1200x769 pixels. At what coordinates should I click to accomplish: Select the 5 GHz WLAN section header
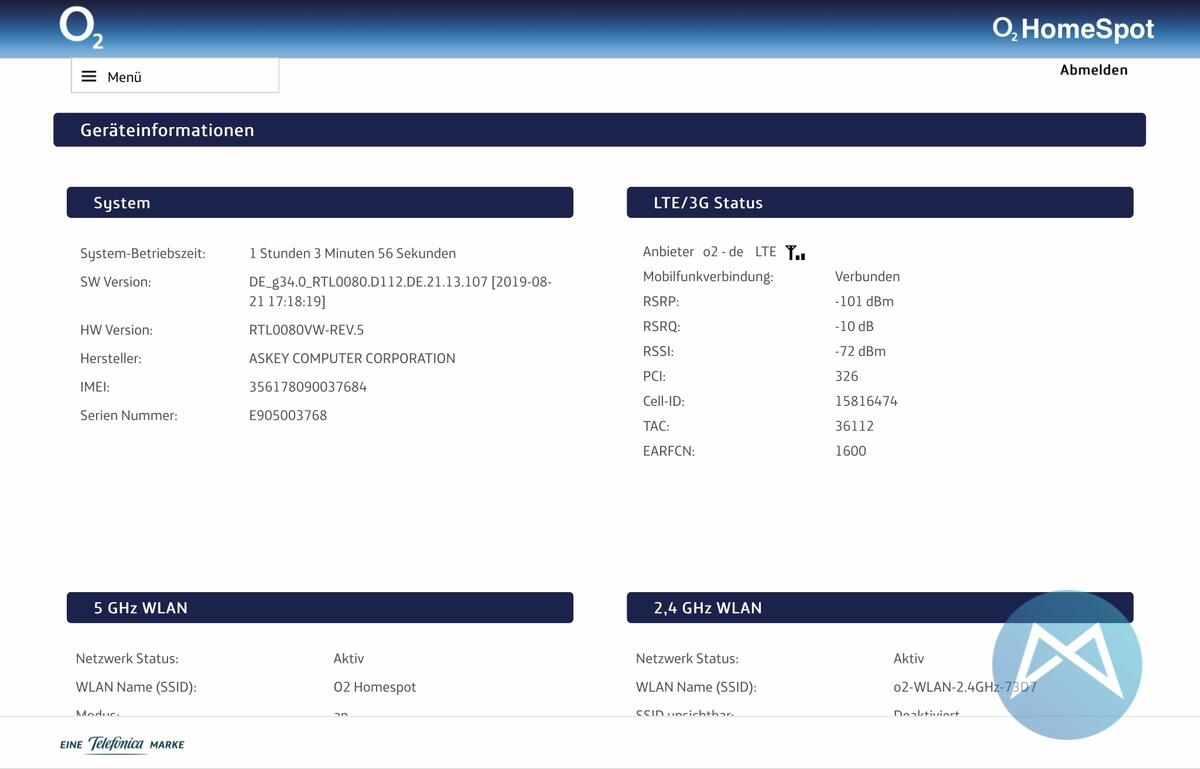tap(319, 607)
